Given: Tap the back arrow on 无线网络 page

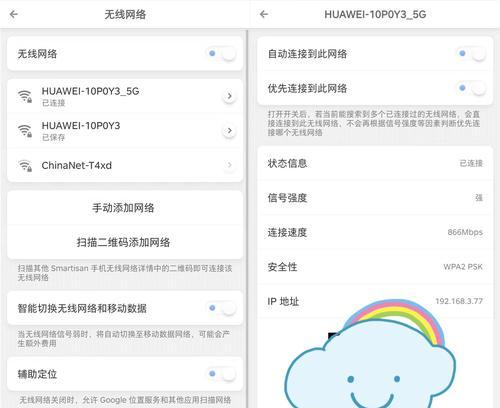Looking at the screenshot, I should [x=14, y=14].
